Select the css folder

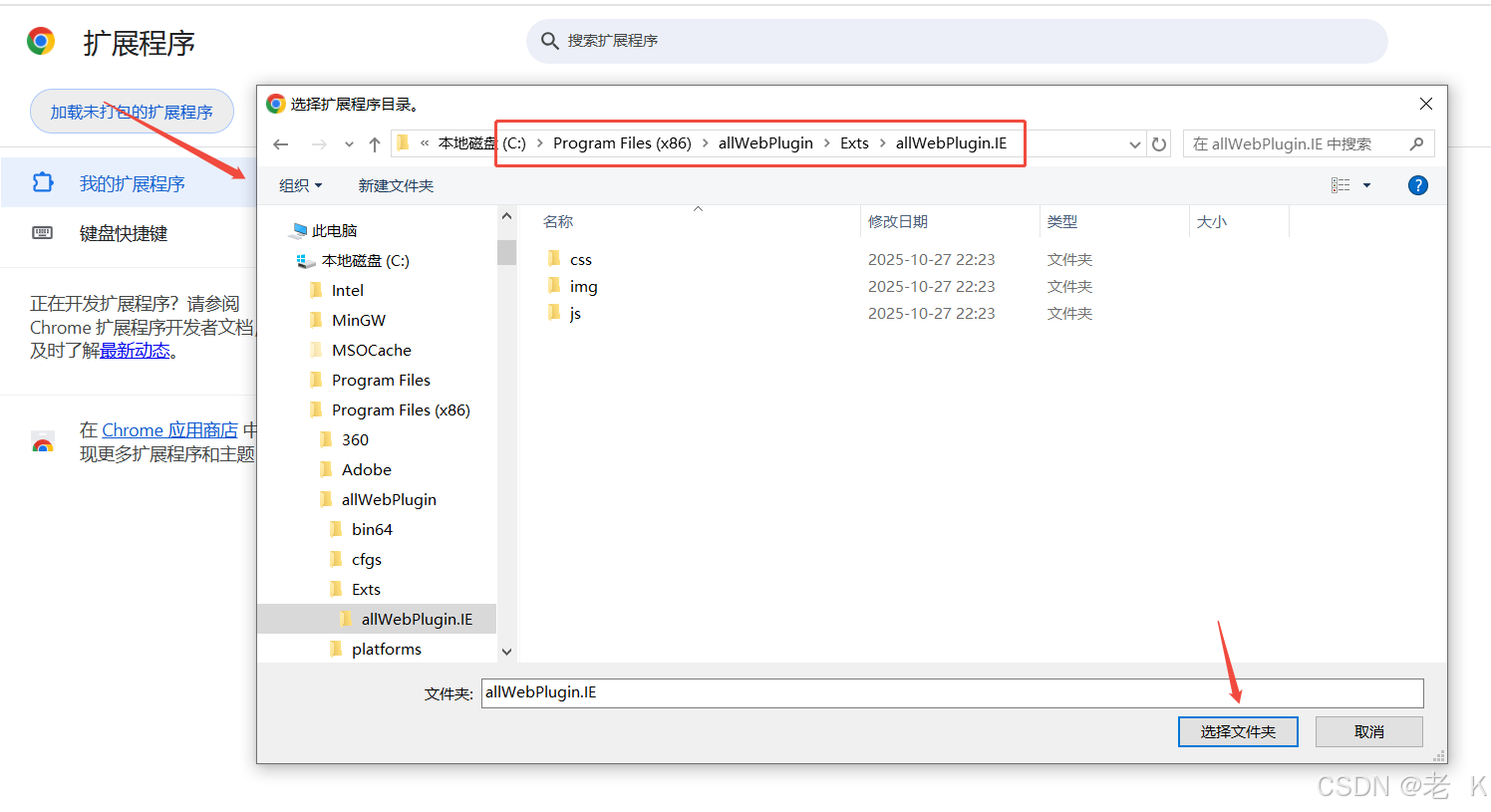point(581,259)
